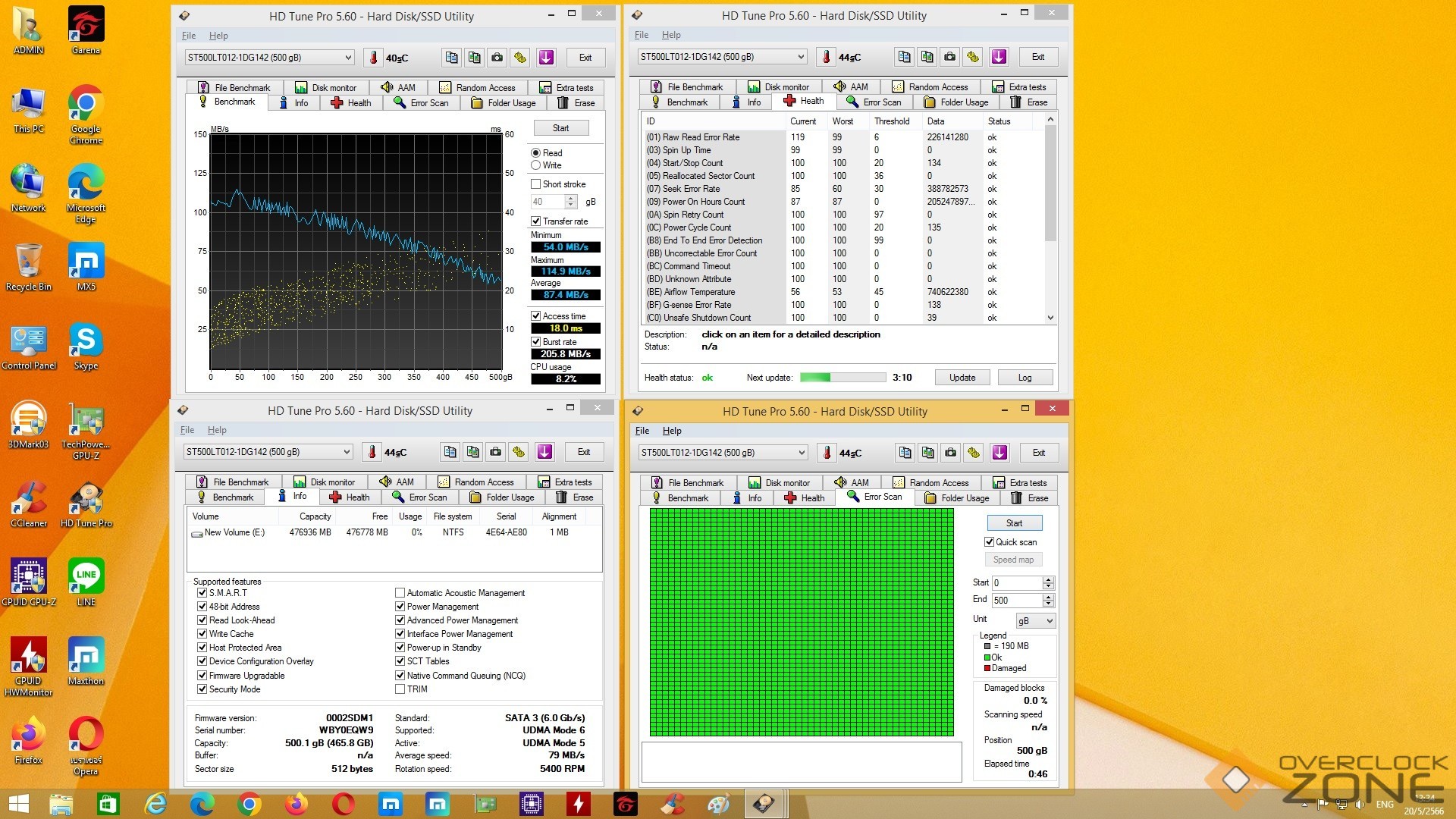Click copy text icon in Info window toolbar

pyautogui.click(x=450, y=452)
